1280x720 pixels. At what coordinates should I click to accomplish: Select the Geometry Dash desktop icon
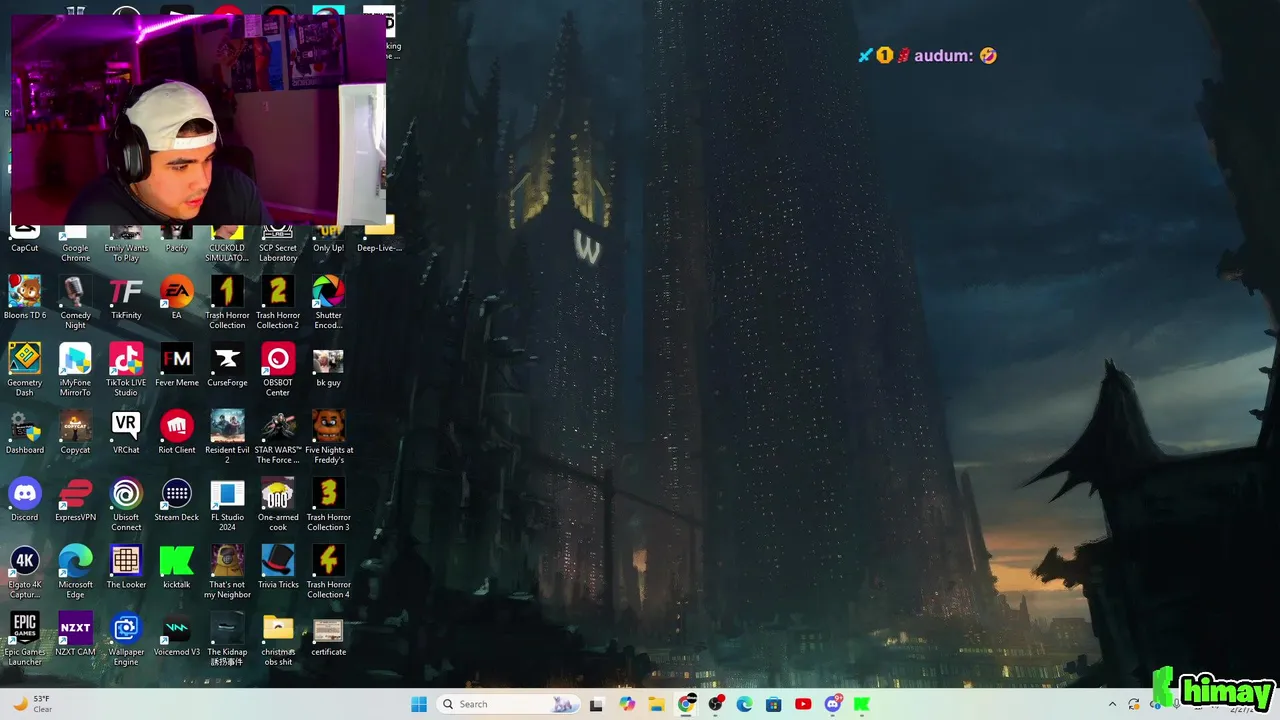pyautogui.click(x=25, y=359)
